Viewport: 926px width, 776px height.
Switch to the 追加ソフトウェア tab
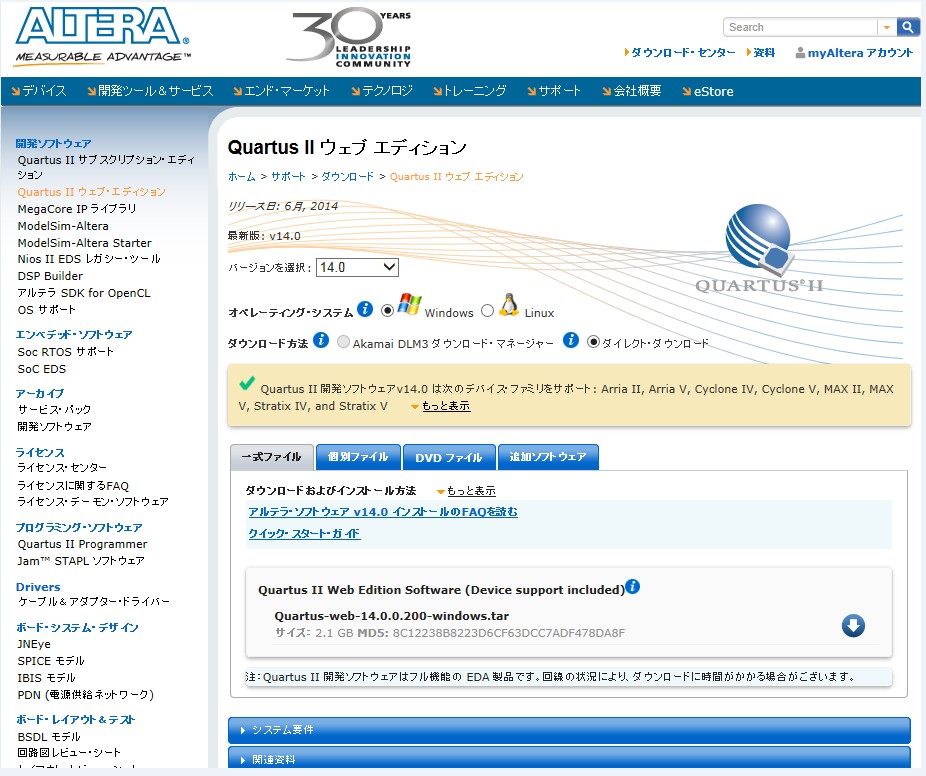pos(548,457)
